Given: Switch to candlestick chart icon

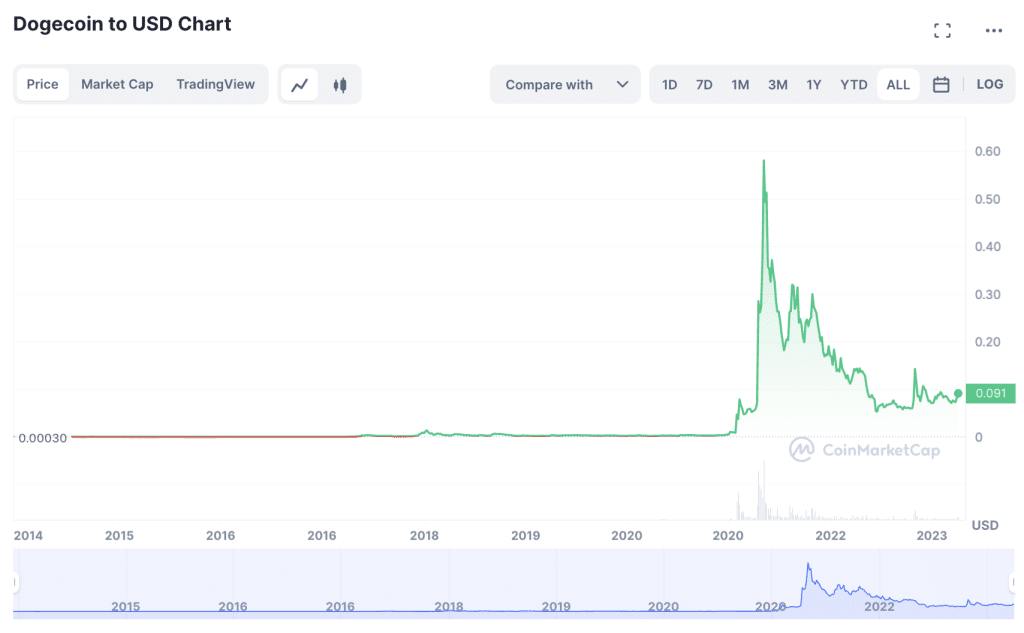Looking at the screenshot, I should click(x=340, y=84).
